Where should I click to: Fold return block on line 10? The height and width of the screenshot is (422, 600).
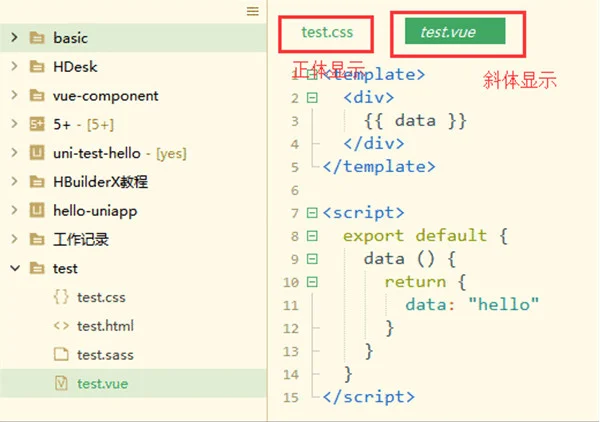click(x=312, y=282)
